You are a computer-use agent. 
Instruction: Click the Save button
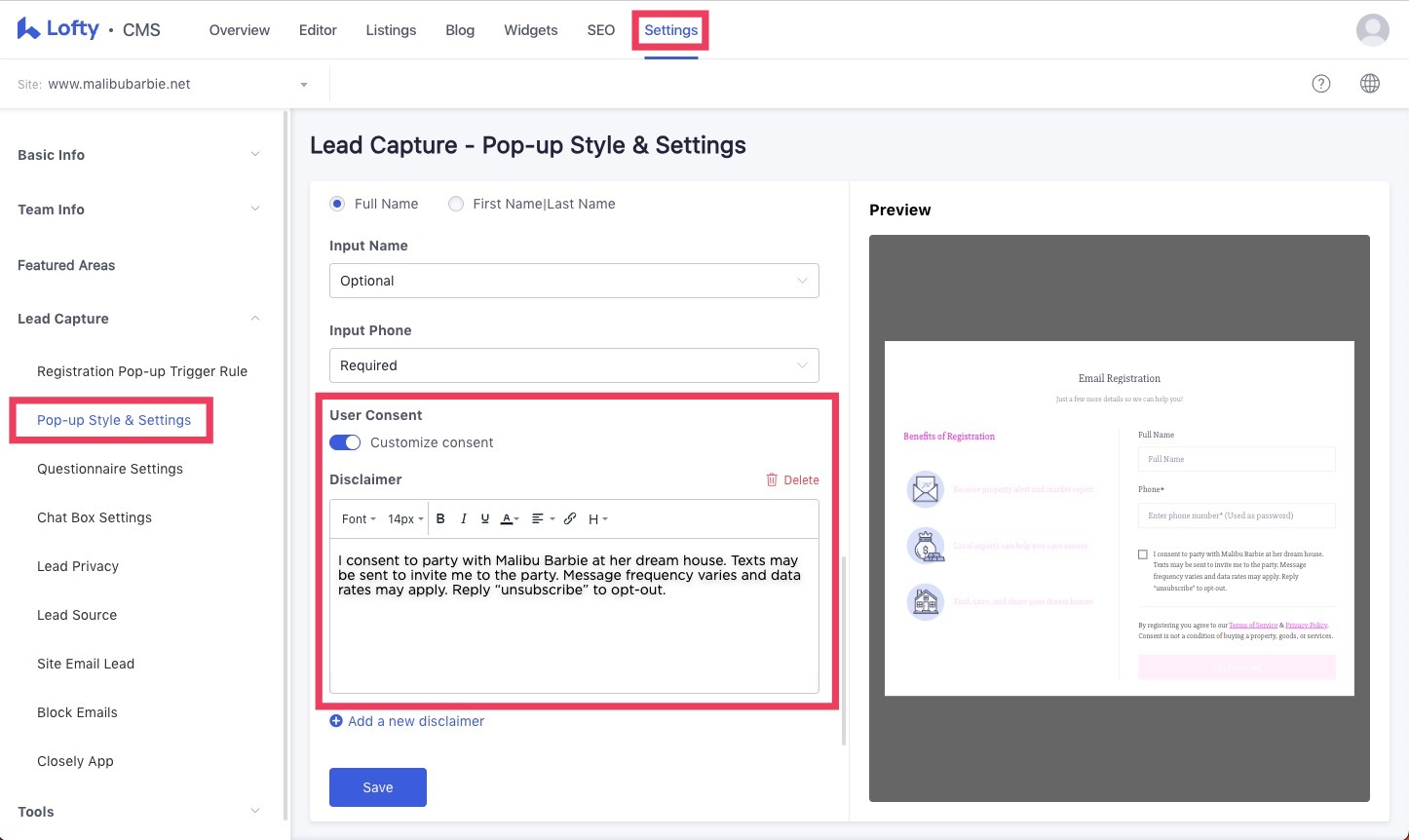click(378, 787)
